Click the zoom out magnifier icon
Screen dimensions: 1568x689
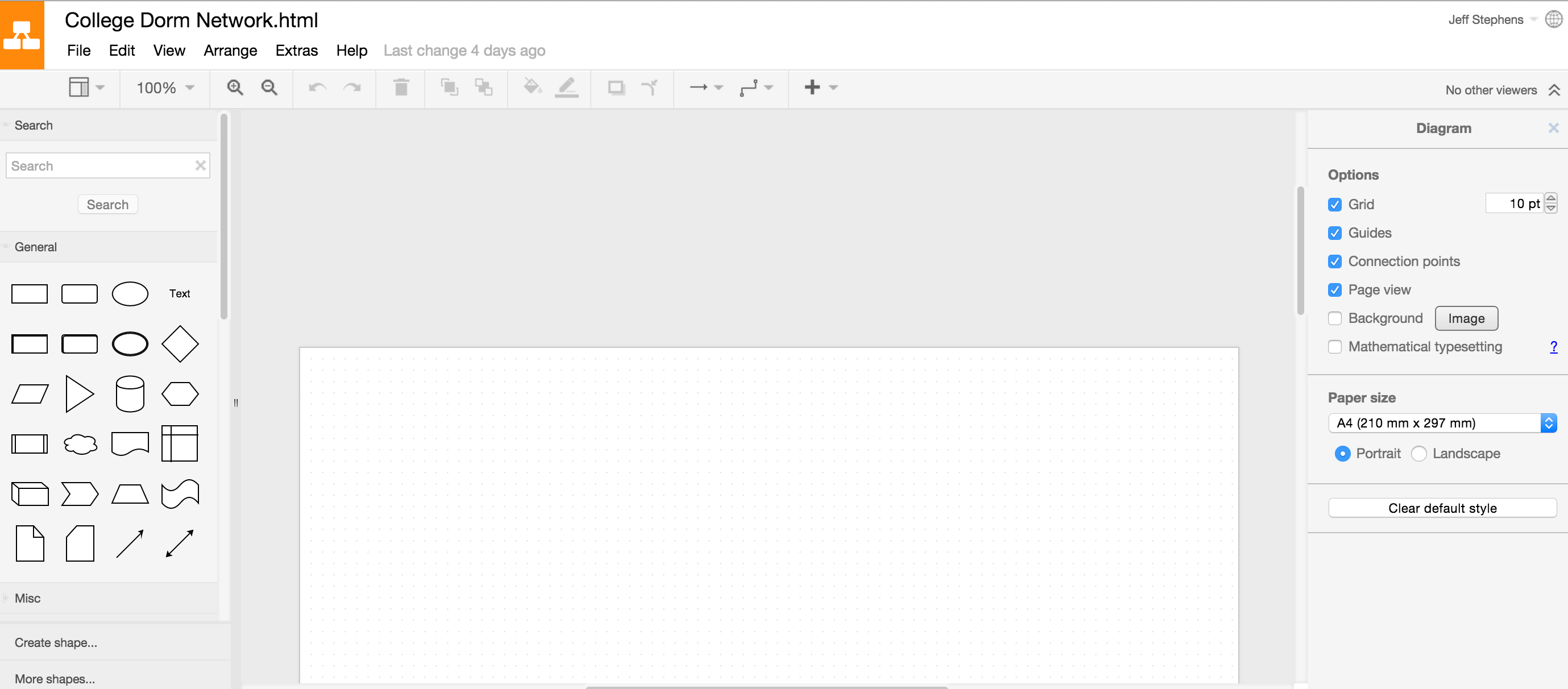pos(269,88)
